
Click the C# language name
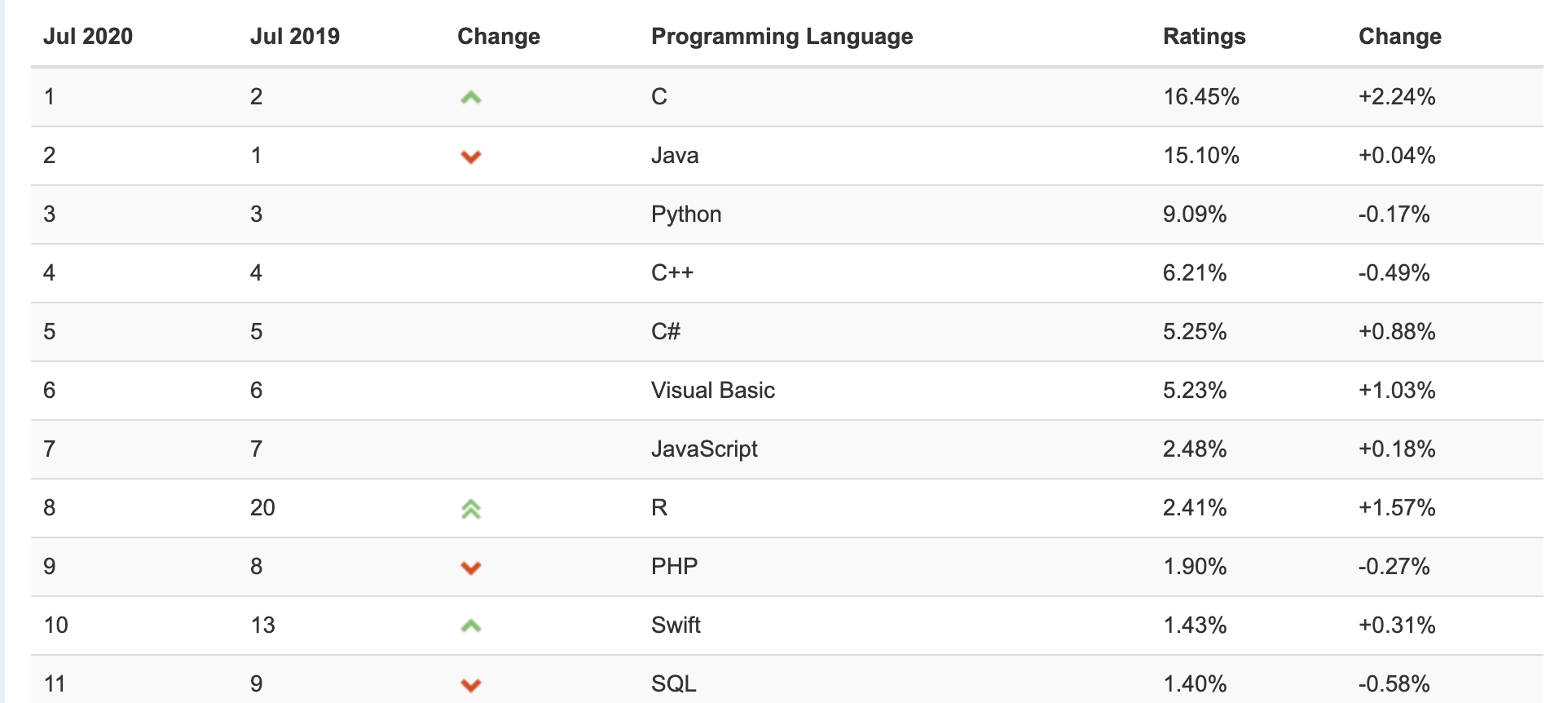666,332
